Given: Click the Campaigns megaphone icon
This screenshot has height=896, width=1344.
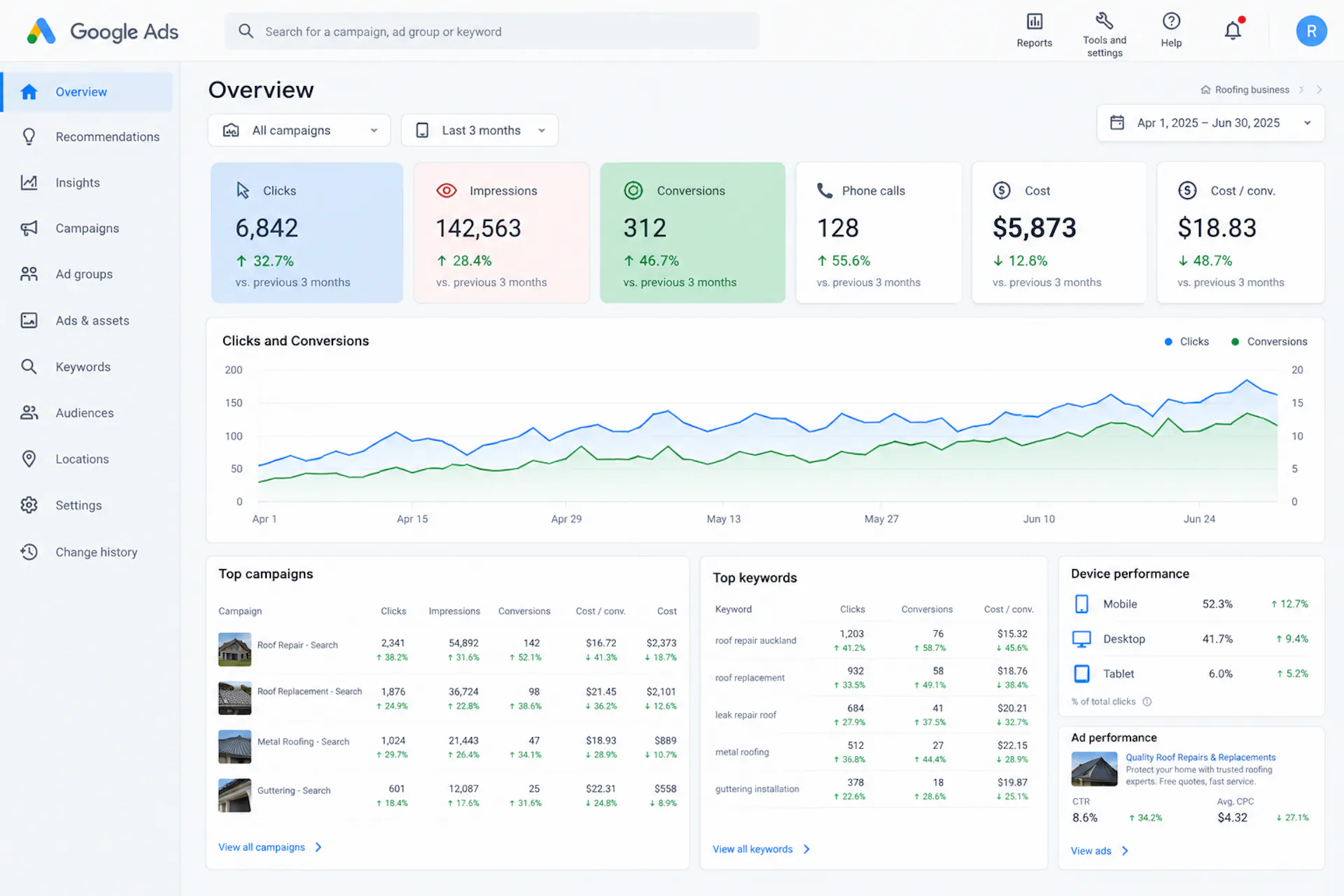Looking at the screenshot, I should [29, 228].
